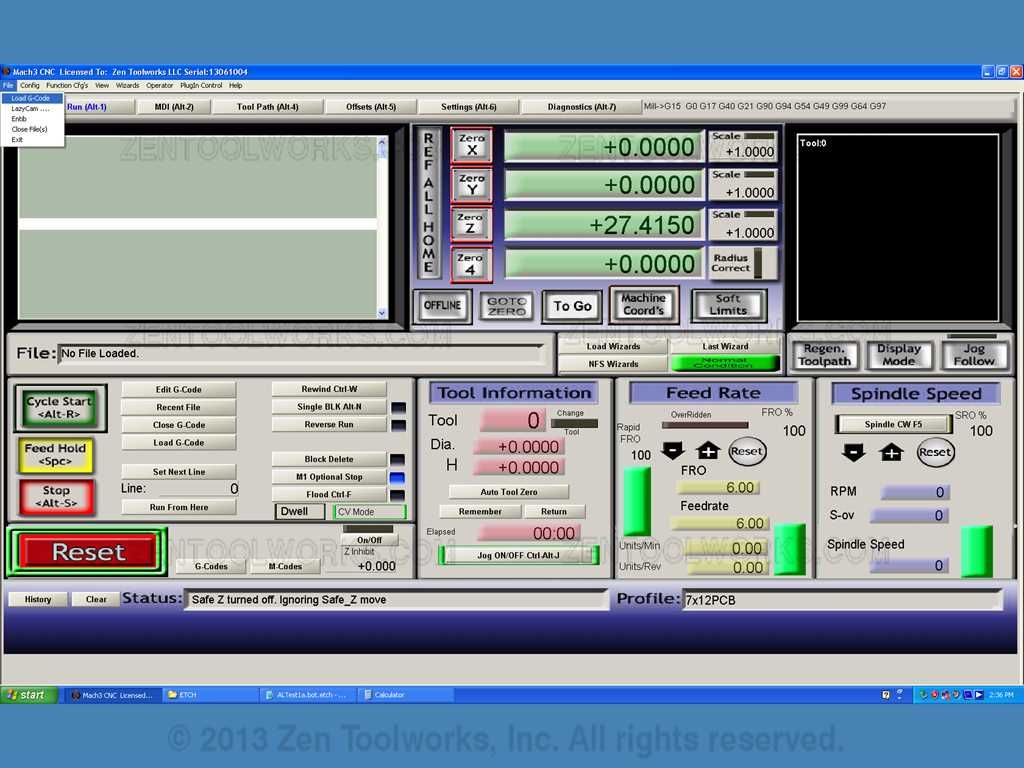This screenshot has width=1024, height=768.
Task: Switch to Tool Path (Alt-4) tab
Action: tap(268, 106)
